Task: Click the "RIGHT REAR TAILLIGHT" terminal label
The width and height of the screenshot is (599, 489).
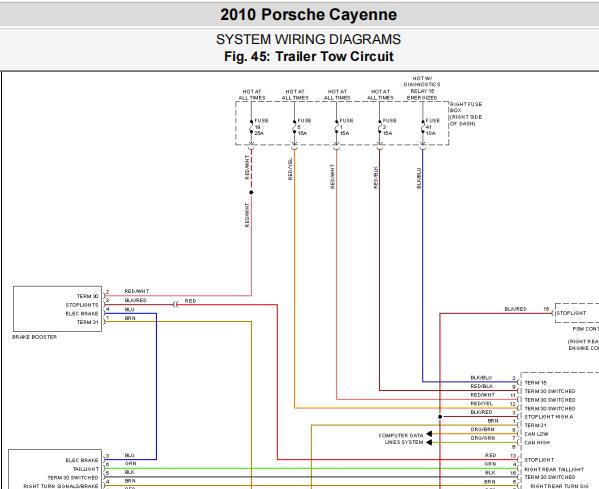Action: coord(554,469)
